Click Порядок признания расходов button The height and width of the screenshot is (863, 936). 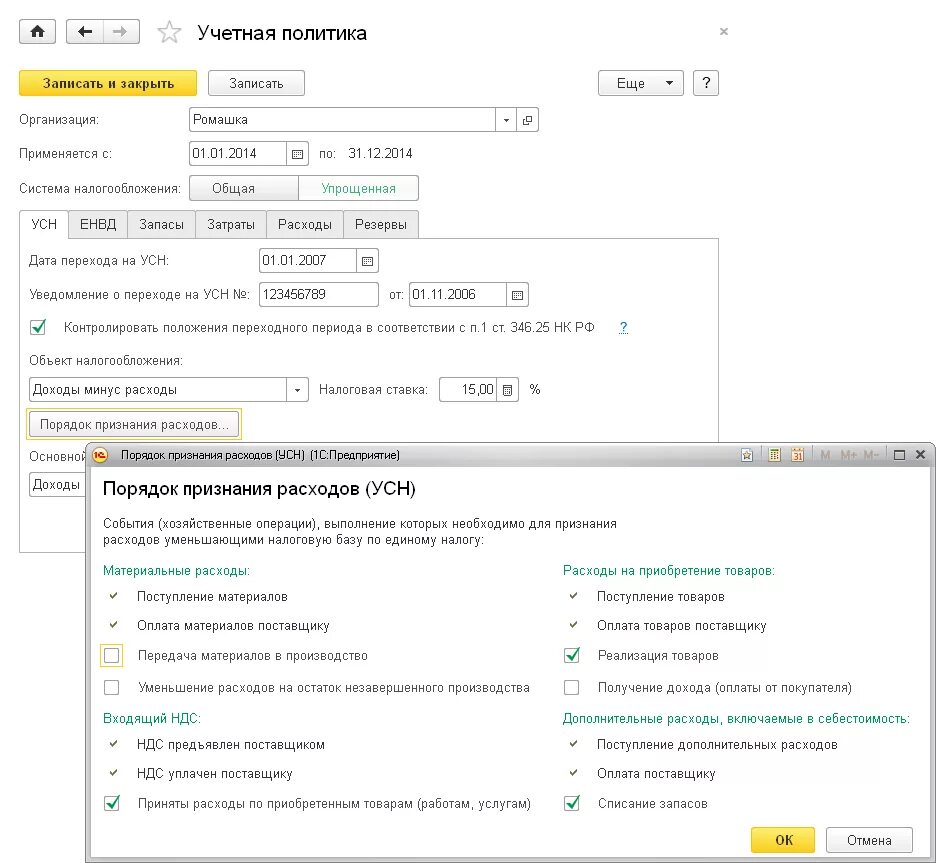point(134,424)
